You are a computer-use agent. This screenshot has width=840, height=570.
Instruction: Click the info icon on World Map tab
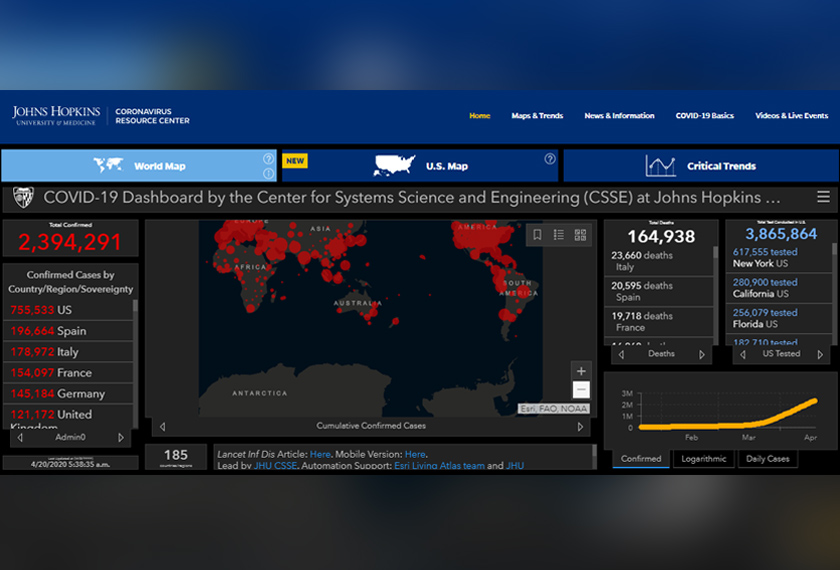tap(268, 174)
